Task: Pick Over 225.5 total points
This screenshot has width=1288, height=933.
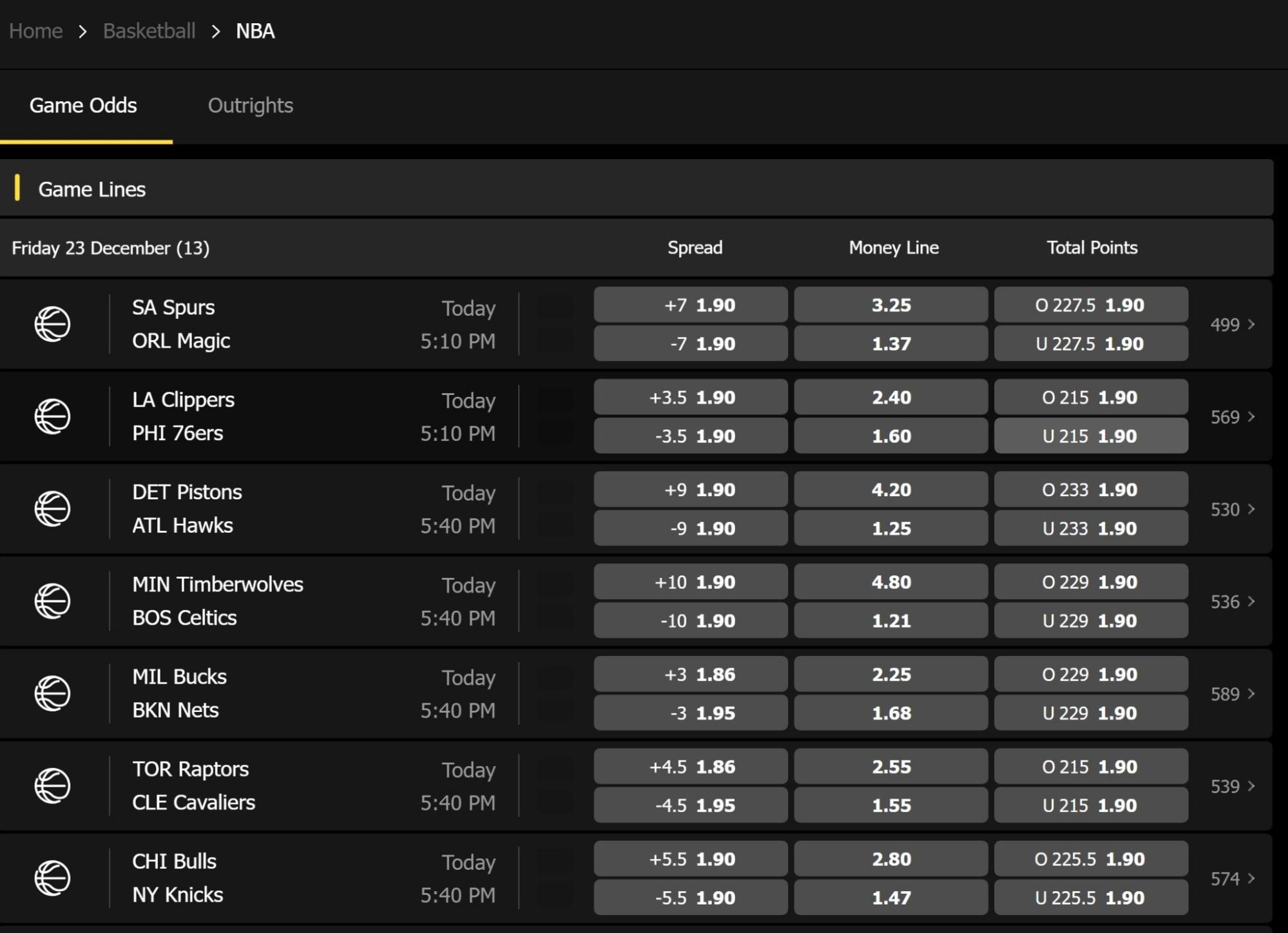Action: (1091, 859)
